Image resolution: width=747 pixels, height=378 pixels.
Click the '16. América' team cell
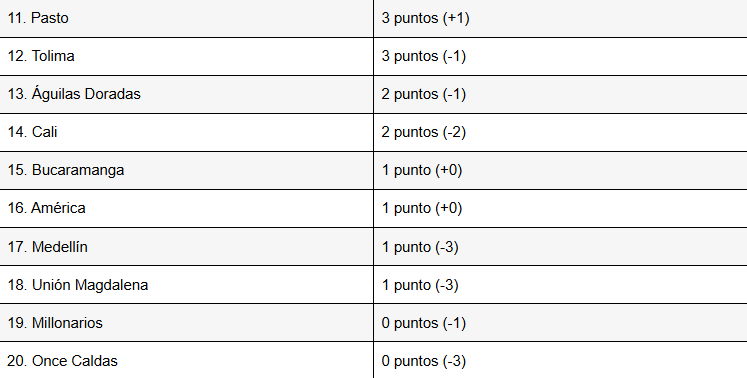(x=186, y=208)
